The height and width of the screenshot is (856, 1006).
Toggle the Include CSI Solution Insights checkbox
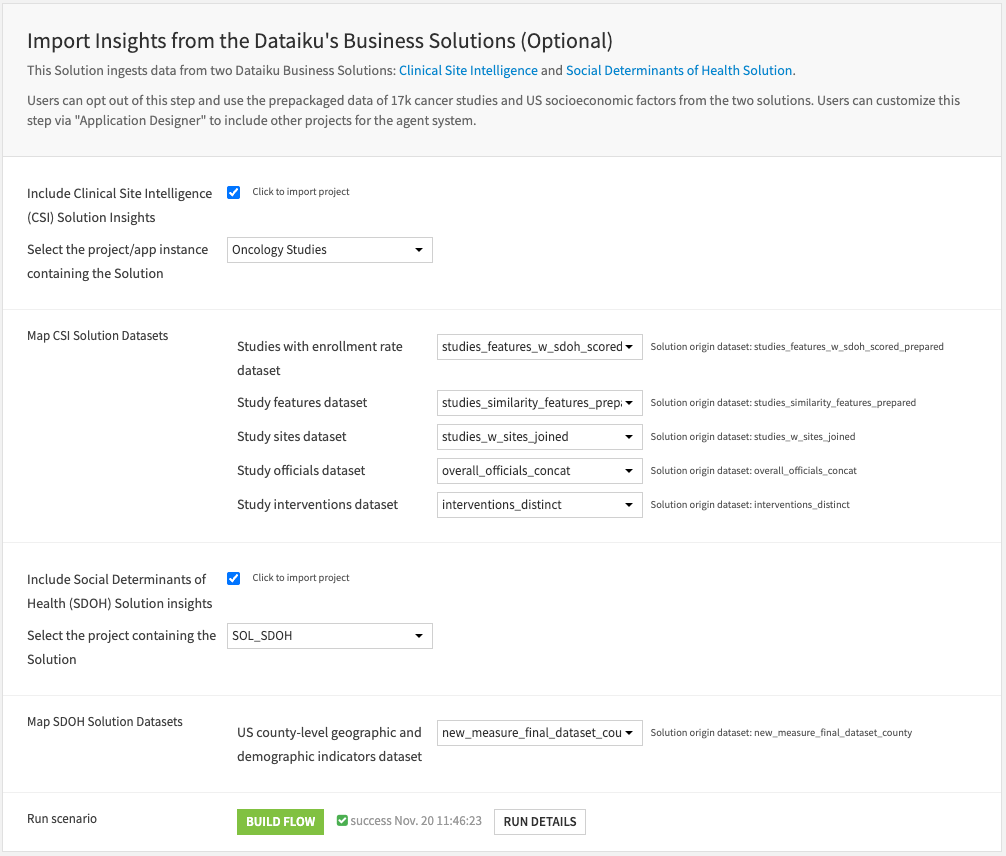coord(234,192)
